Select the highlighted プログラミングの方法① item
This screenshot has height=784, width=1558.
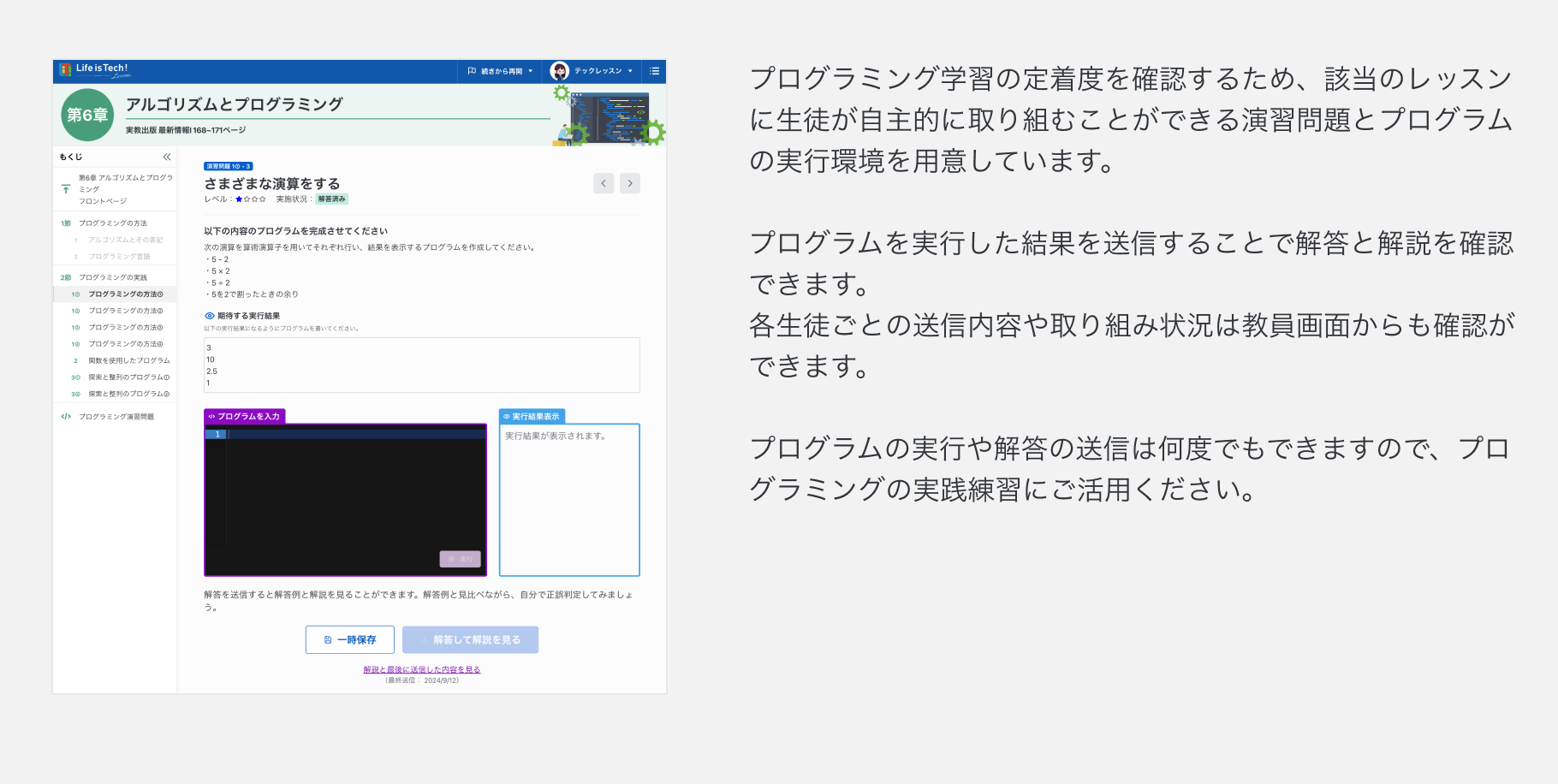[115, 294]
